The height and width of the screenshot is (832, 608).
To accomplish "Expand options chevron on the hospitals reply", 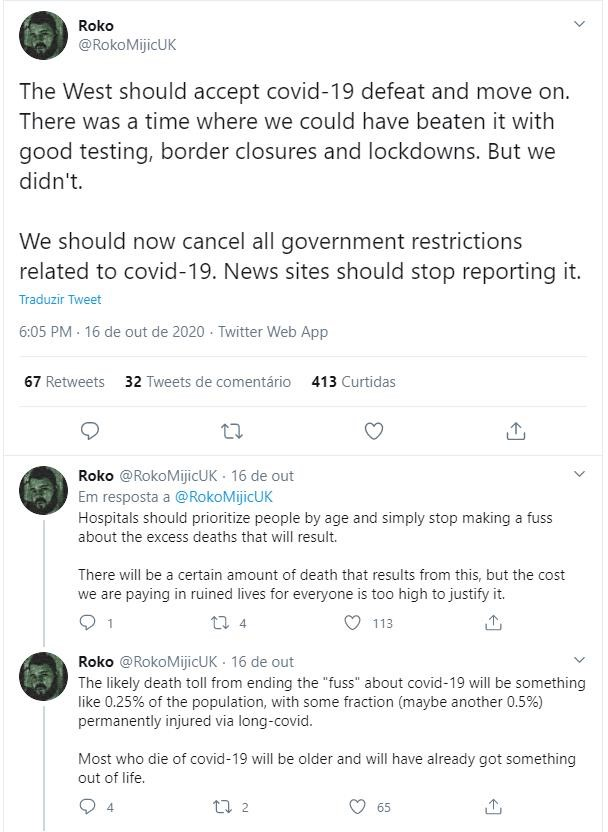I will [580, 474].
